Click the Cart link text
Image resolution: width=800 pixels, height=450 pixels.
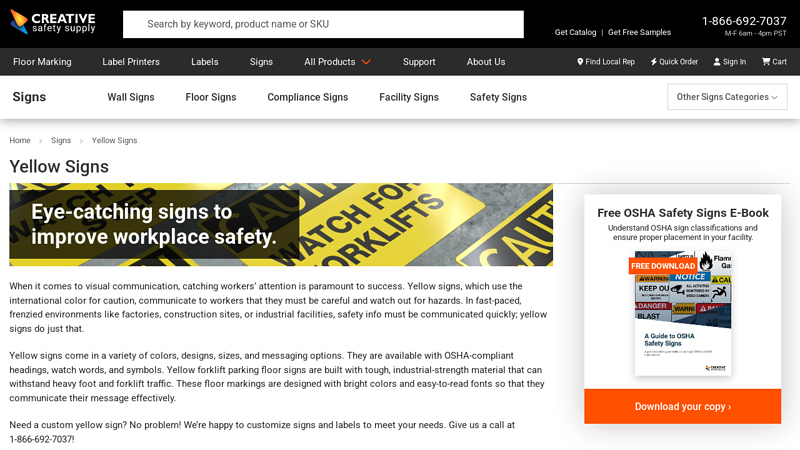click(780, 62)
